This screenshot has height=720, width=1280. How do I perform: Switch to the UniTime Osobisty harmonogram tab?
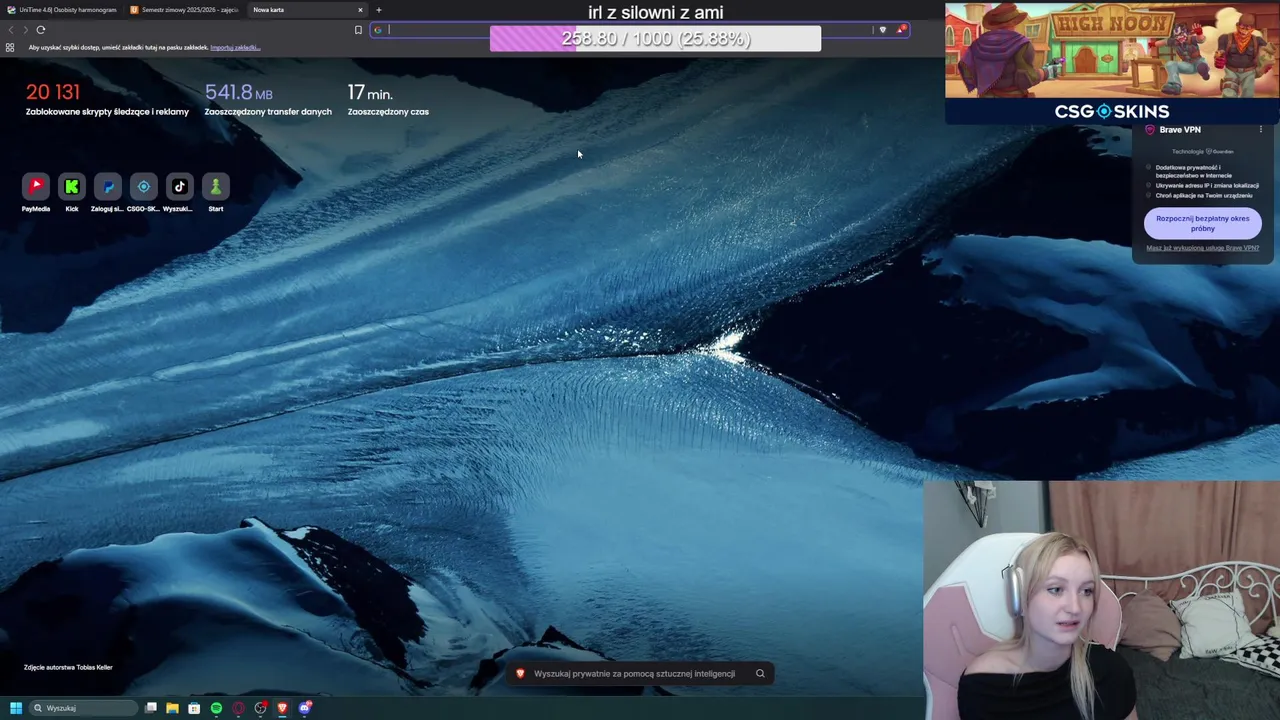[62, 10]
